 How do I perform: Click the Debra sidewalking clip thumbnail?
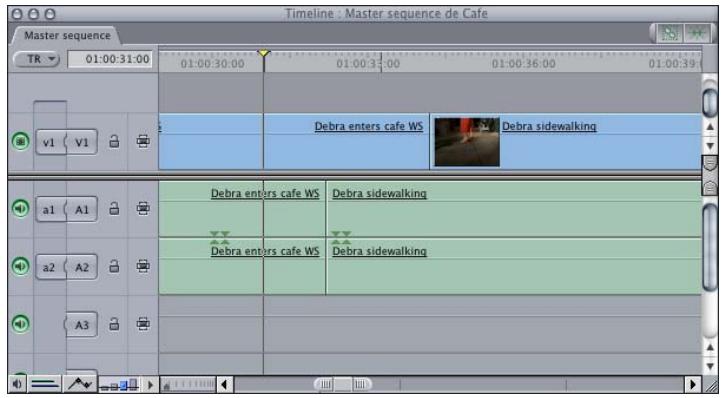[x=467, y=142]
